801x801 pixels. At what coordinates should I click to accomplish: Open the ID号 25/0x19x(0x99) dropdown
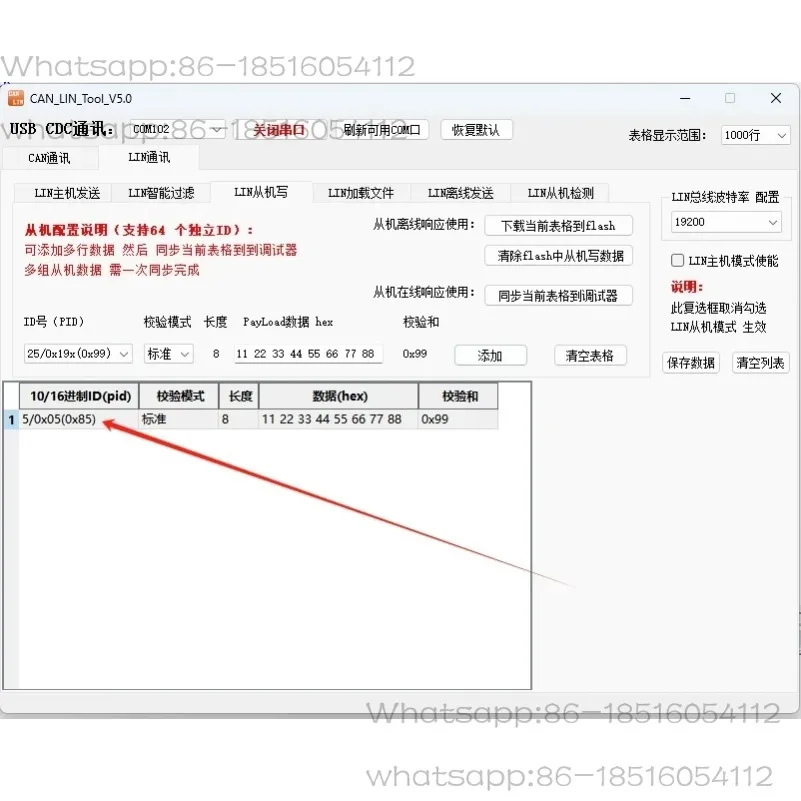pyautogui.click(x=78, y=354)
